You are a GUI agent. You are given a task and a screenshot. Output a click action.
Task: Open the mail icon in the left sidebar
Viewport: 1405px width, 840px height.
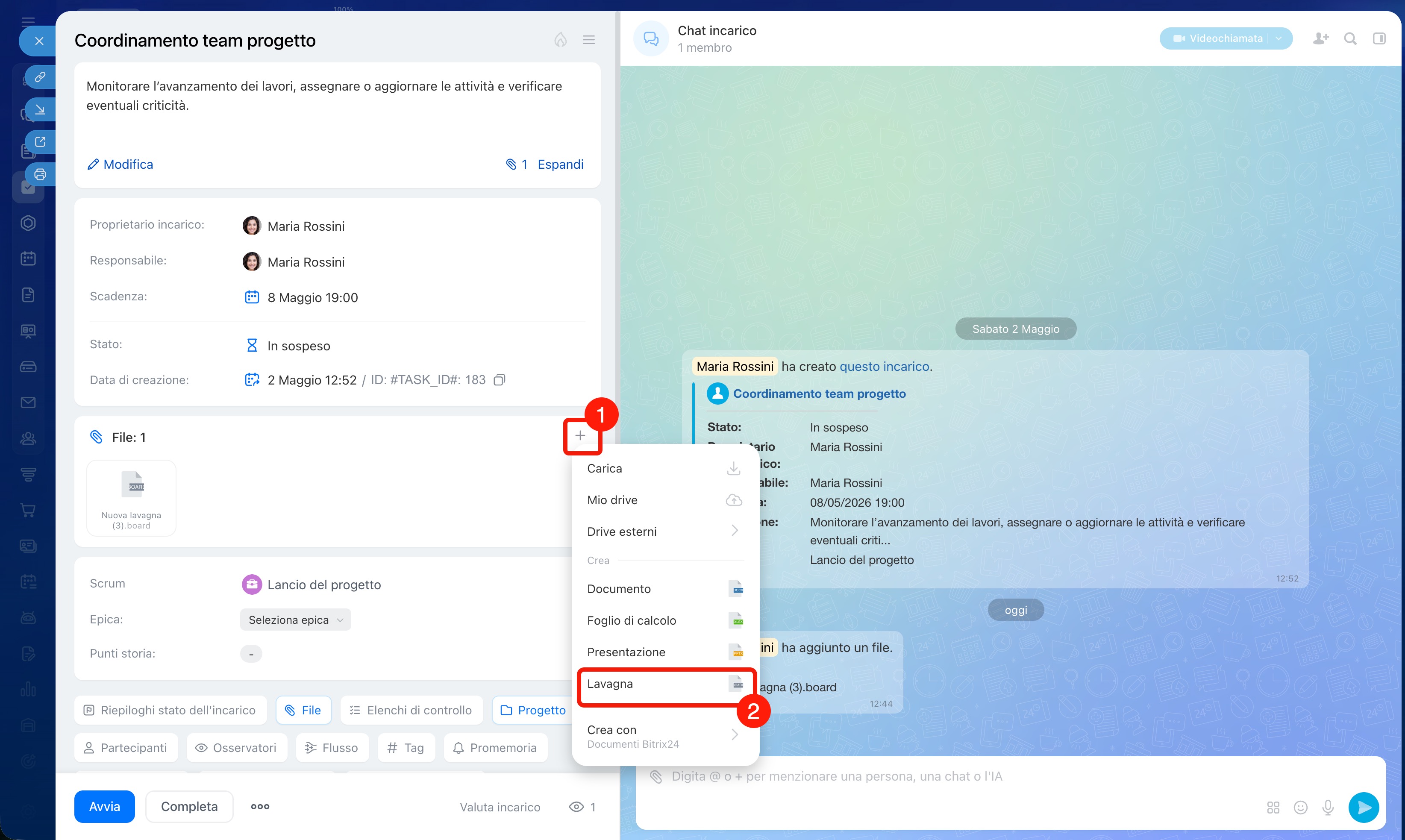(x=28, y=402)
